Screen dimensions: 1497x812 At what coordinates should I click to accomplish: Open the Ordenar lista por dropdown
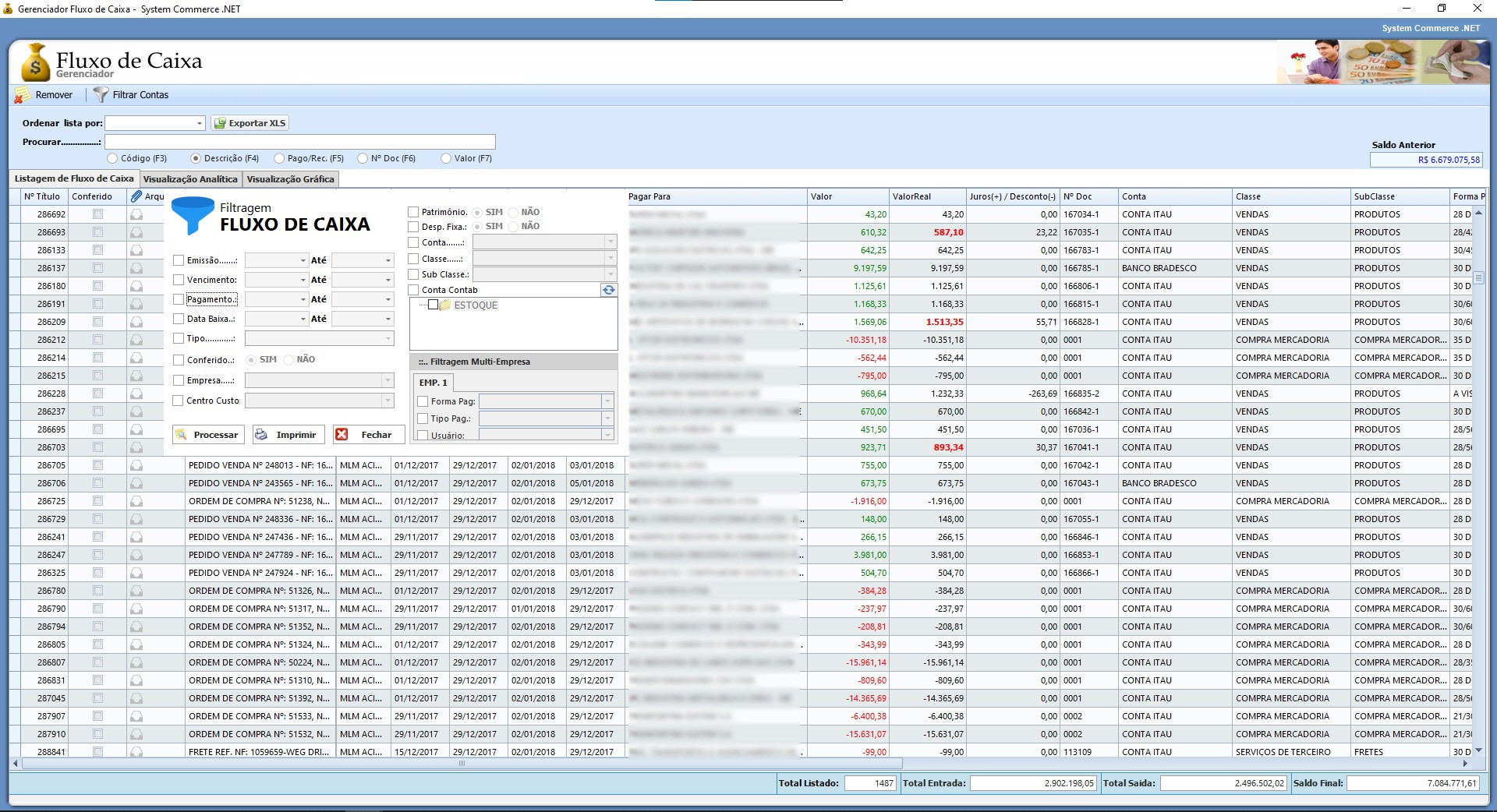(x=200, y=123)
